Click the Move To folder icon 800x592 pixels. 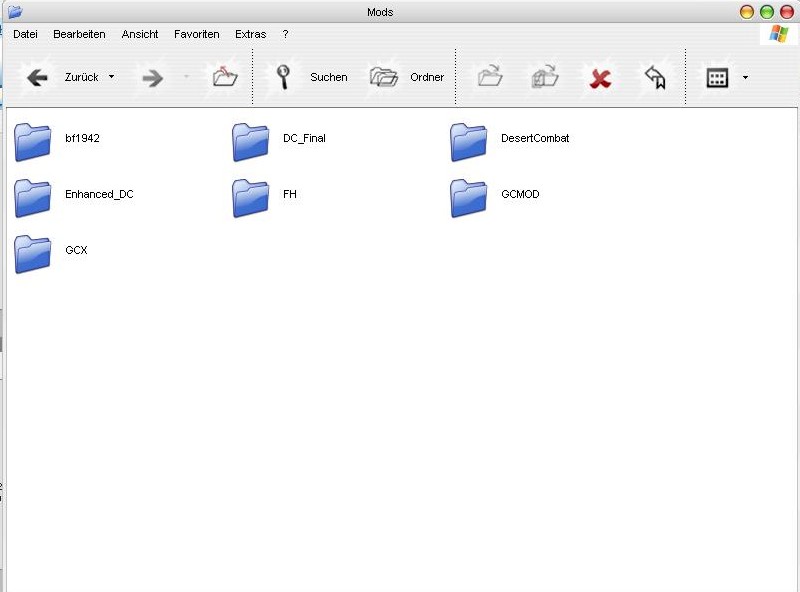pos(490,76)
